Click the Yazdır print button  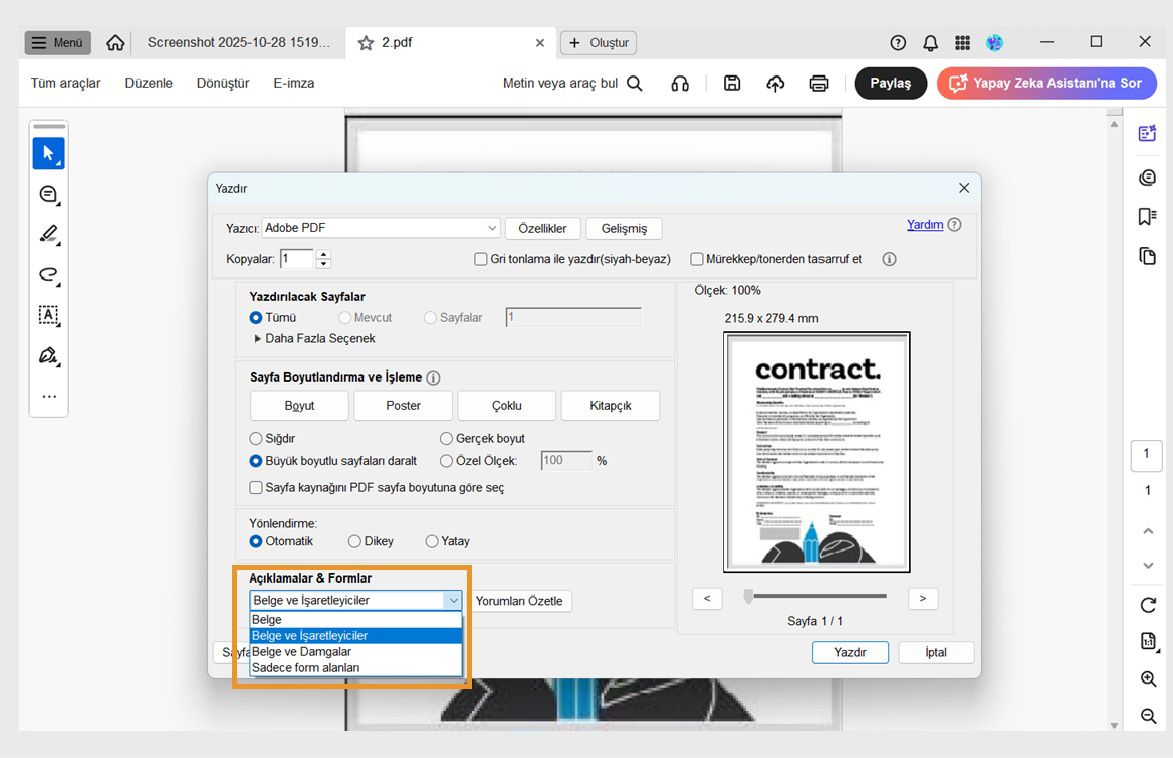(850, 652)
